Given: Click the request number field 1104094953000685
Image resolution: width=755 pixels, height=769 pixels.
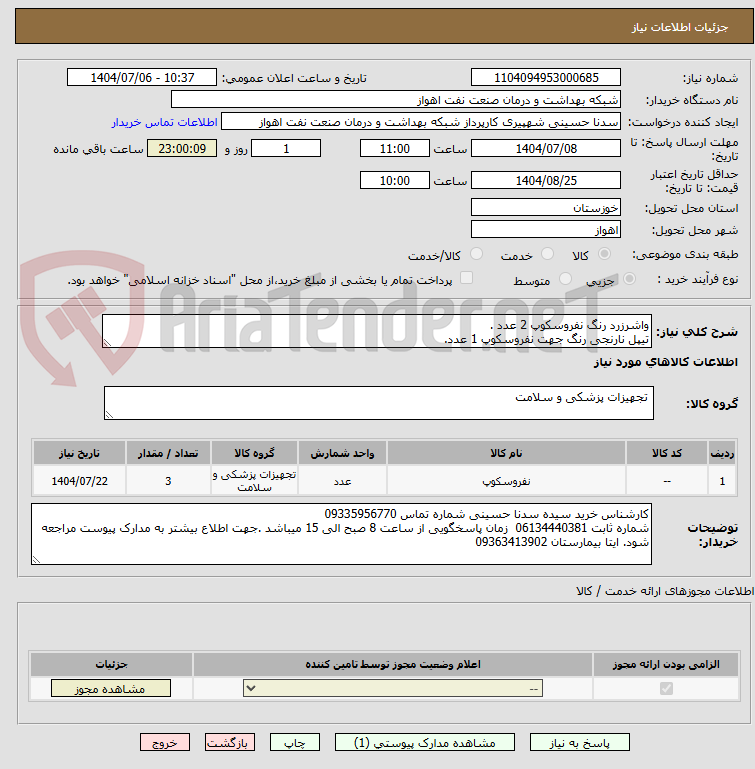Looking at the screenshot, I should [x=546, y=77].
